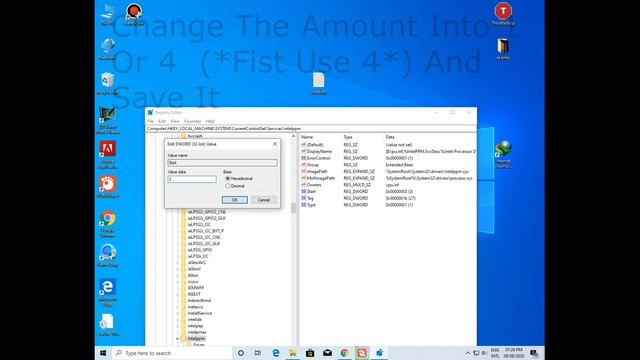
Task: Open the View menu in Registry Editor
Action: (175, 121)
